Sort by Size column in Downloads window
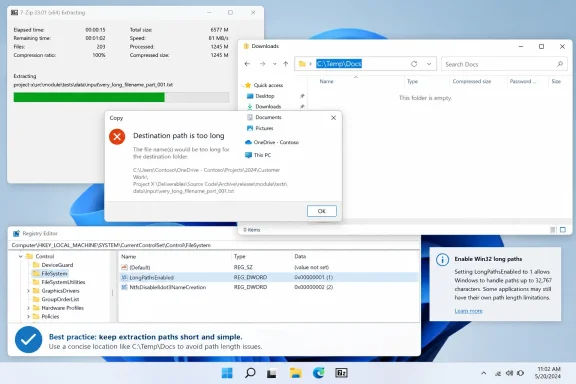The height and width of the screenshot is (384, 576). (556, 81)
